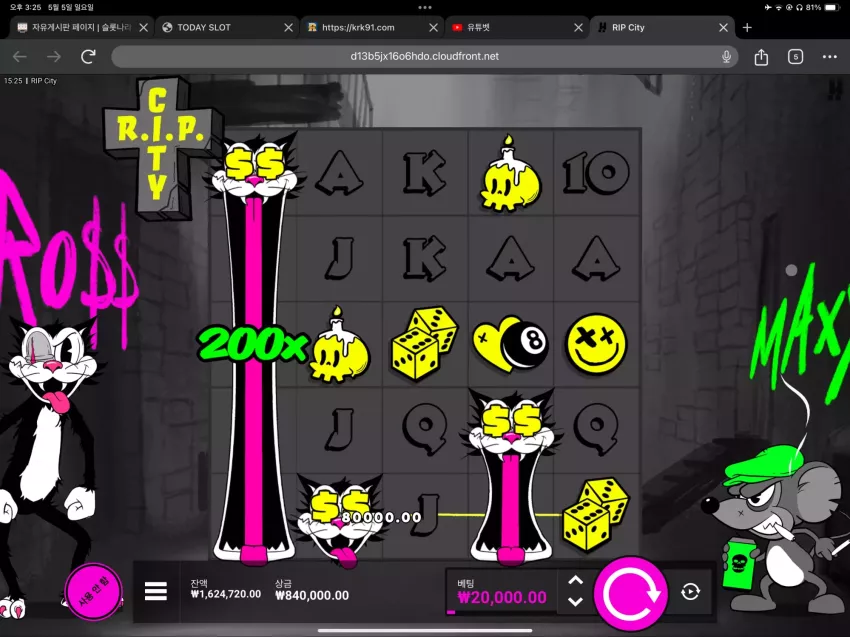This screenshot has height=637, width=850.
Task: Open a new browser tab
Action: click(x=747, y=28)
